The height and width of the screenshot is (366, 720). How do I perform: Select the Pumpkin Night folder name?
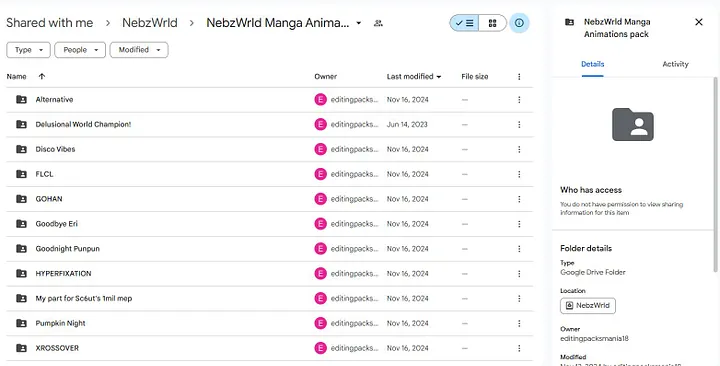tap(60, 323)
